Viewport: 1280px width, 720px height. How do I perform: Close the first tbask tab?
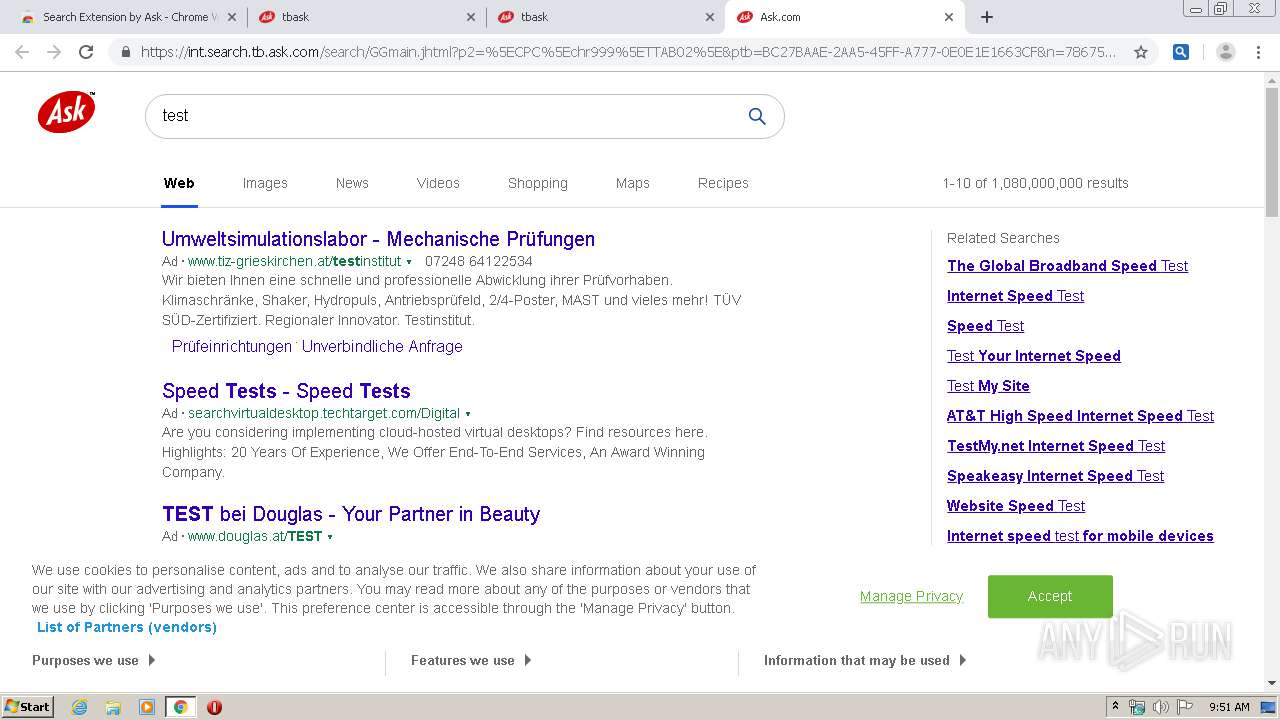coord(471,17)
